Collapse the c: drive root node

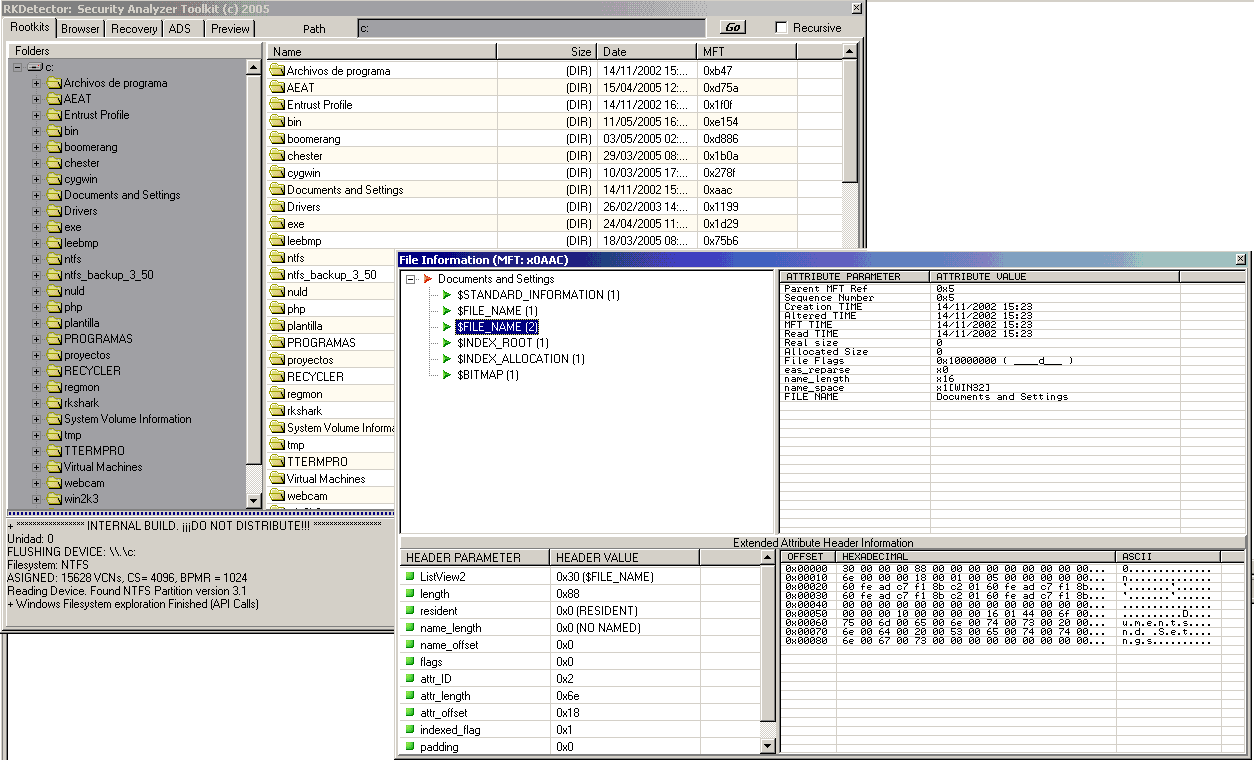pos(18,67)
